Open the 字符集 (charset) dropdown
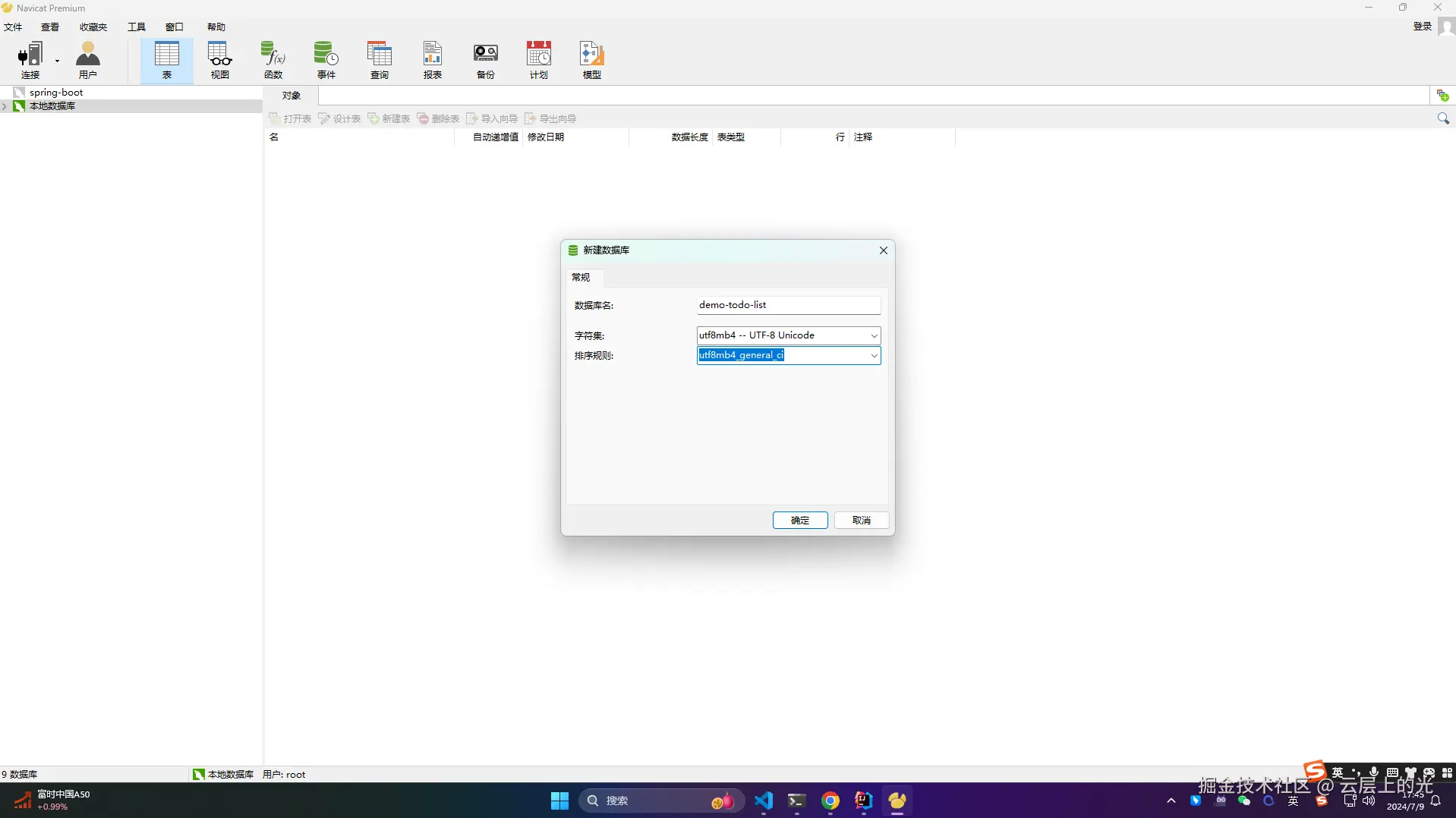This screenshot has height=818, width=1456. coord(874,335)
